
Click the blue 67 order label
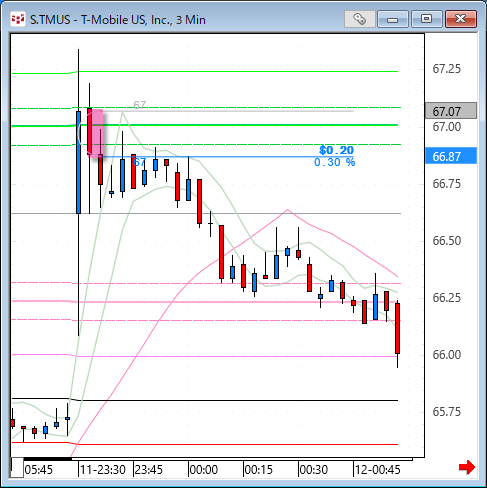[139, 162]
